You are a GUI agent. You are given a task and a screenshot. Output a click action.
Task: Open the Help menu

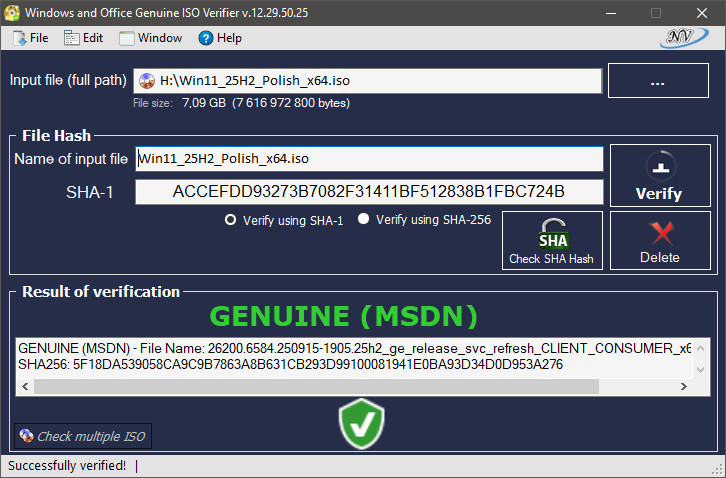[220, 38]
